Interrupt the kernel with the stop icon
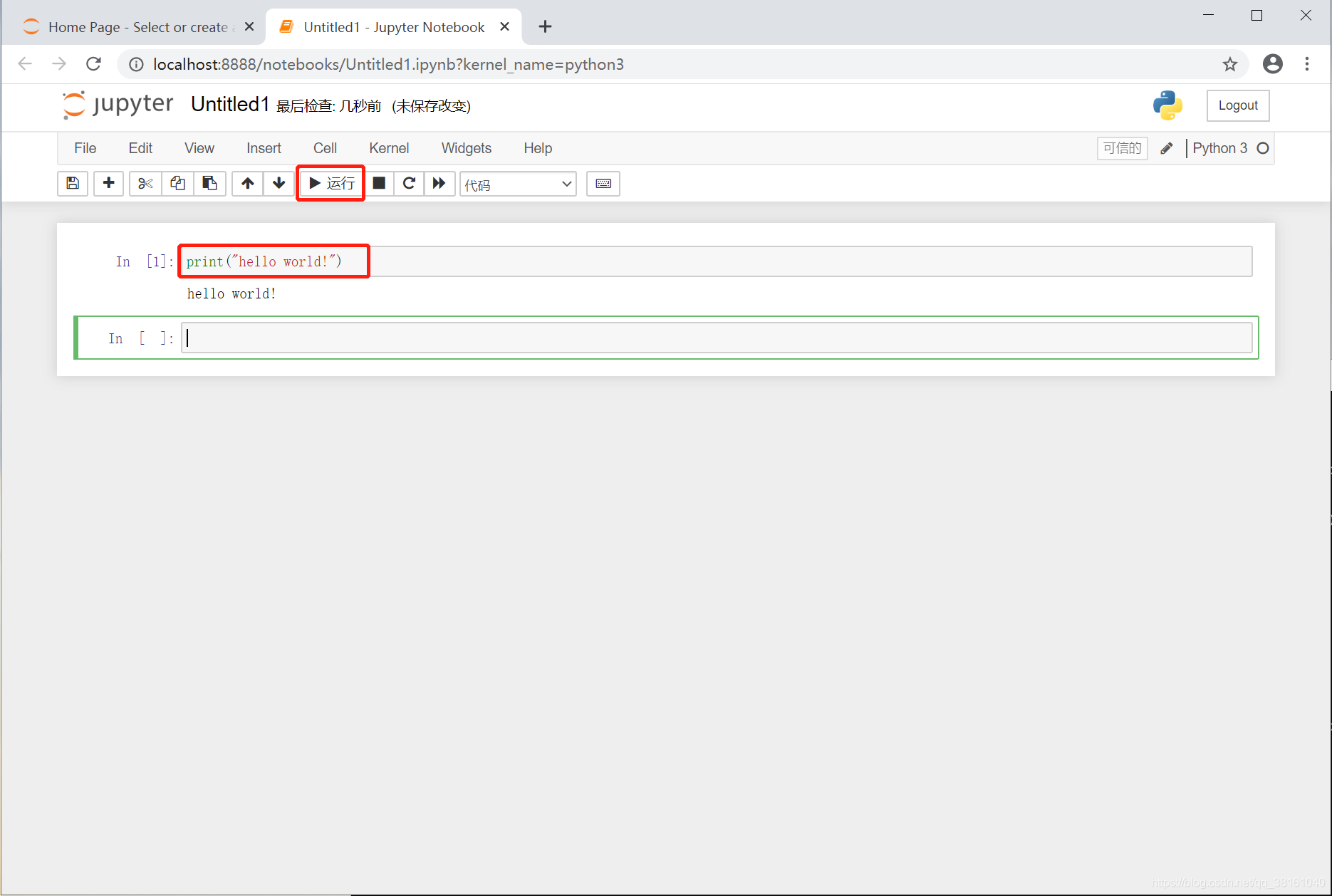The width and height of the screenshot is (1332, 896). pyautogui.click(x=380, y=184)
